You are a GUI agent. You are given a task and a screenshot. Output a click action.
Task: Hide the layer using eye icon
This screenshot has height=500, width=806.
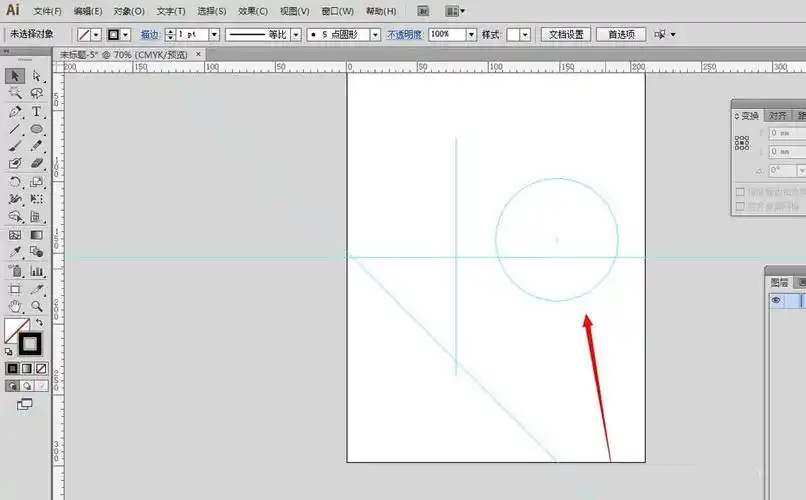click(x=776, y=300)
